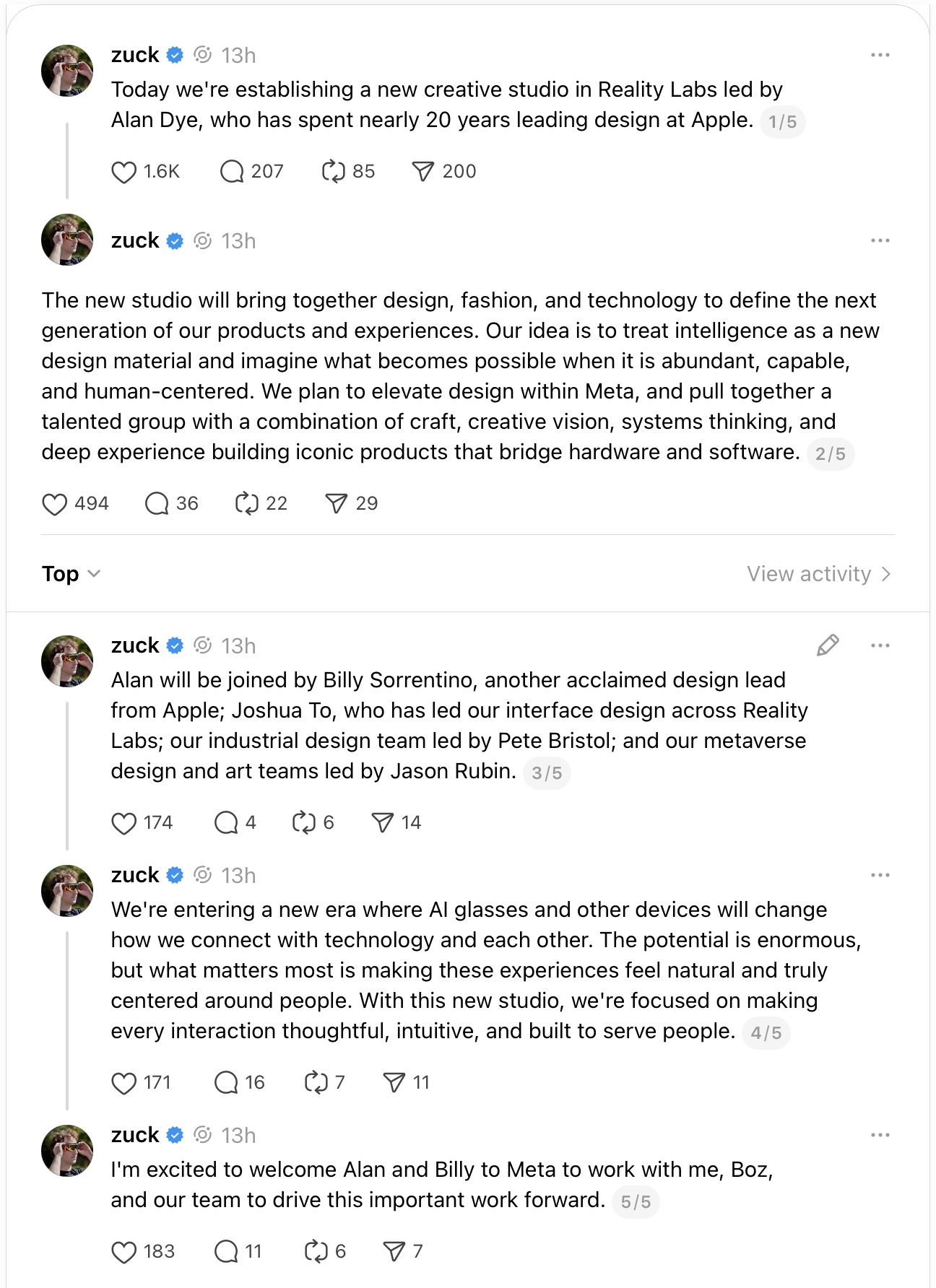Share the 5/5 post with send icon
The image size is (936, 1288).
point(394,1252)
